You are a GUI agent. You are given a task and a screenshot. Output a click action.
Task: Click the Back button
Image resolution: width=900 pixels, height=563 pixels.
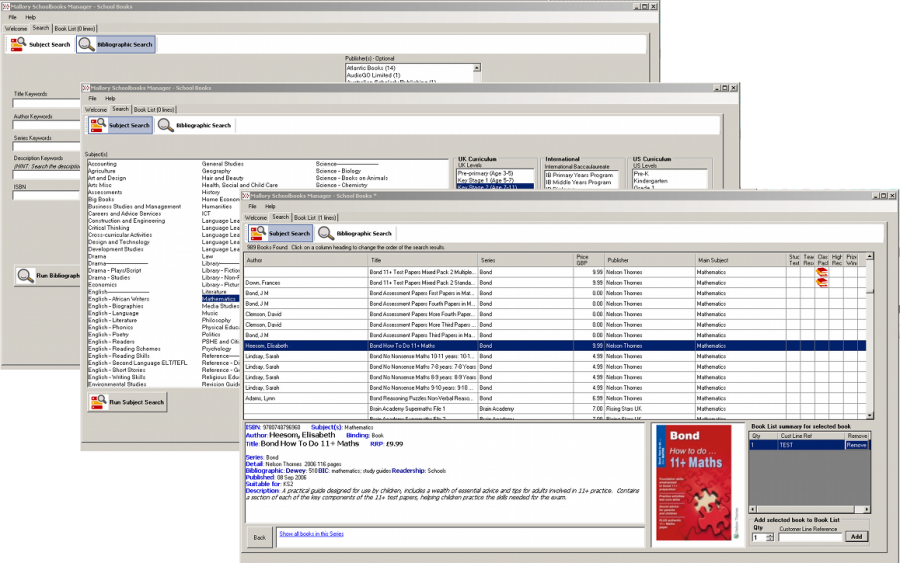pos(259,537)
